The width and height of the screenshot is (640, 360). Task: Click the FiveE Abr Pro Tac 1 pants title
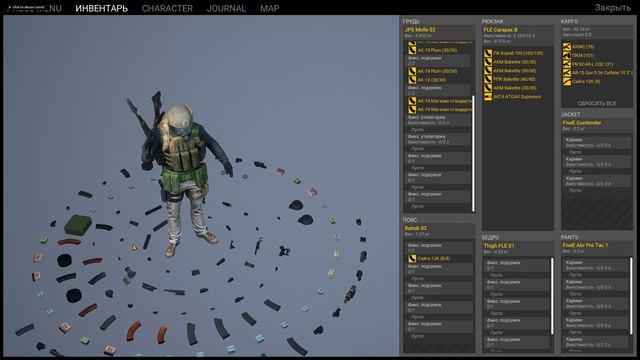pyautogui.click(x=585, y=245)
